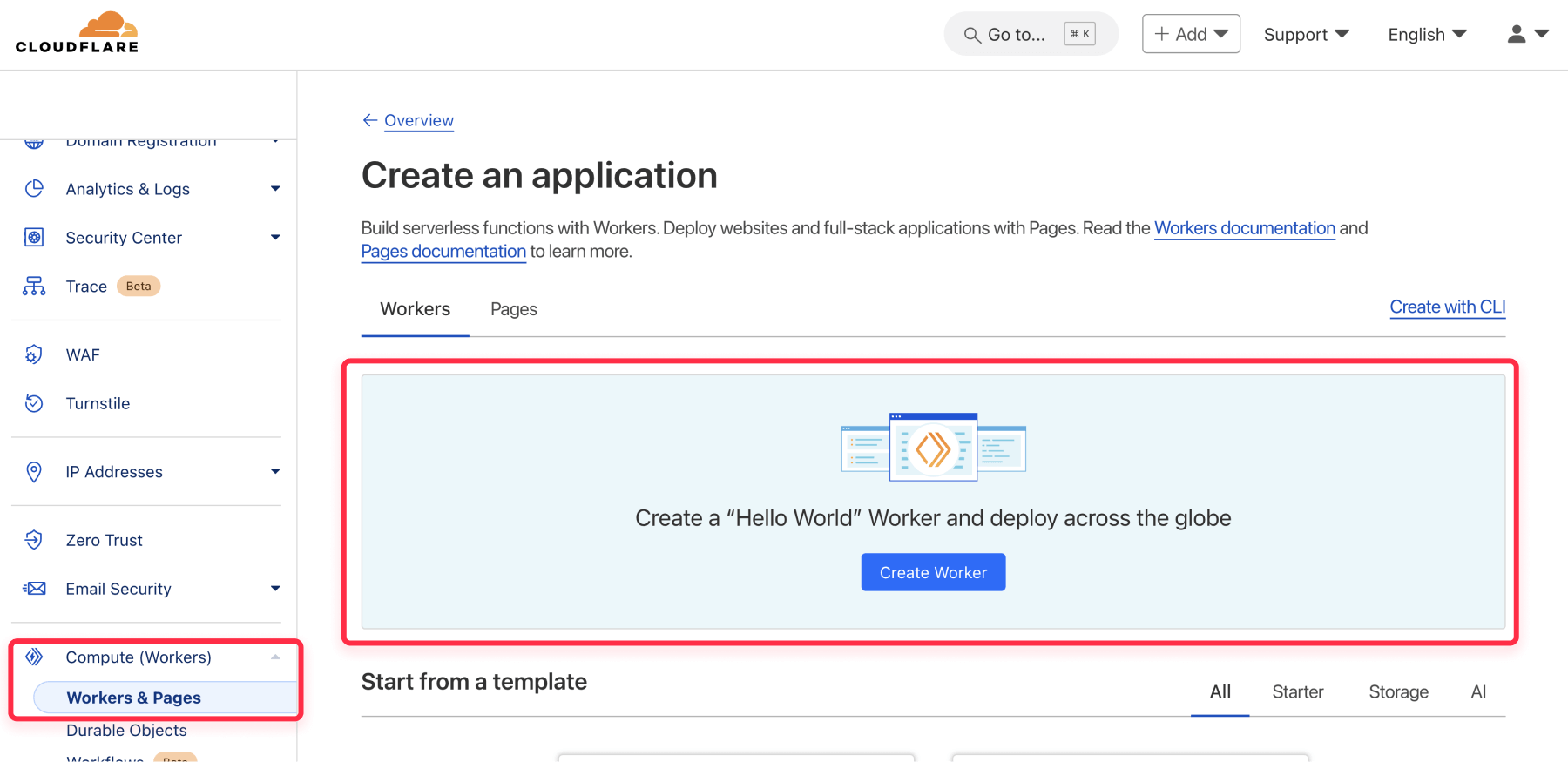Viewport: 1568px width, 762px height.
Task: Click the Beta badge next to Trace
Action: coord(139,286)
